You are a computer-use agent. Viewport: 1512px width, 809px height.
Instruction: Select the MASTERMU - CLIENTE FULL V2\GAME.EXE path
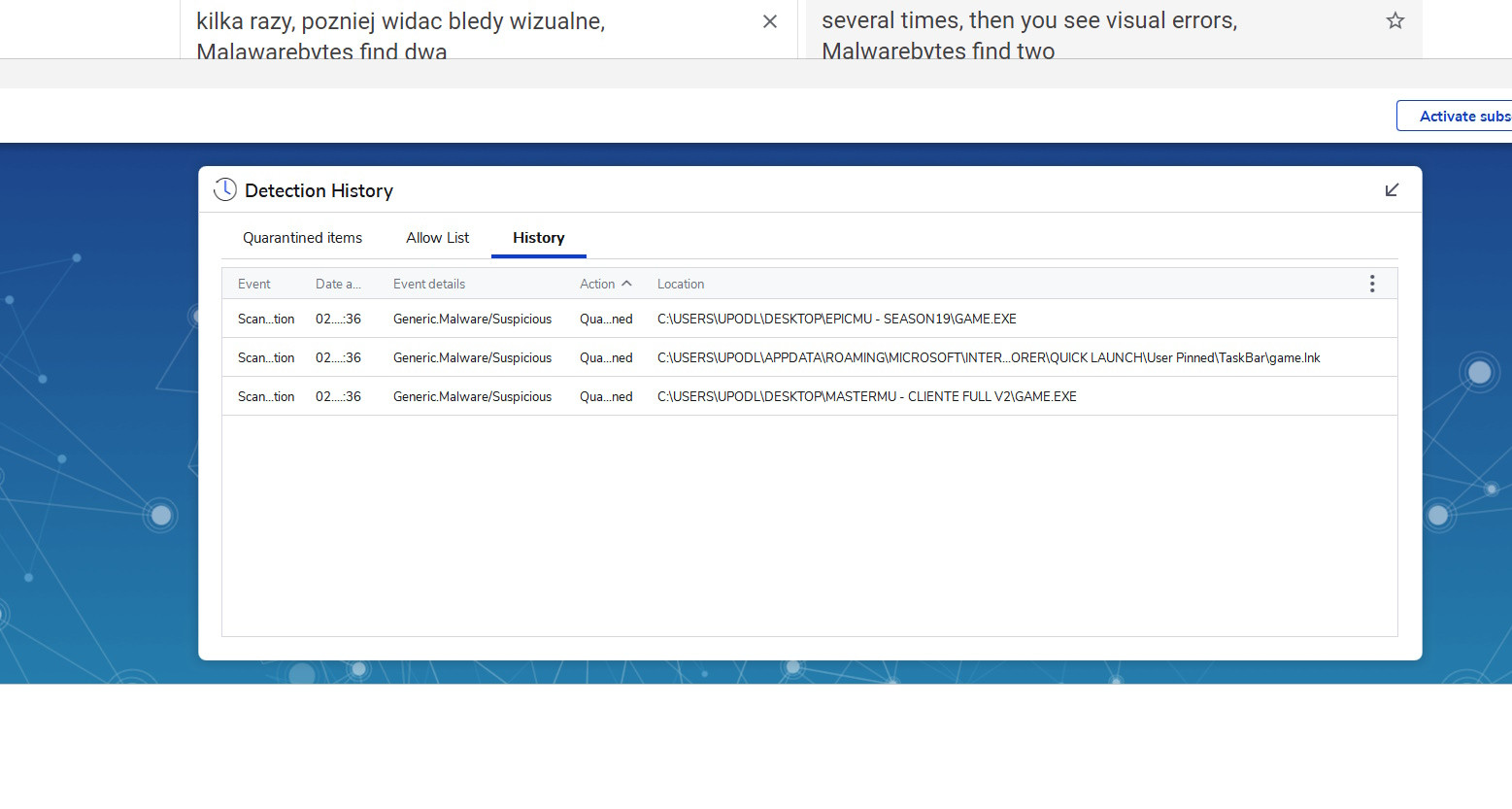867,396
